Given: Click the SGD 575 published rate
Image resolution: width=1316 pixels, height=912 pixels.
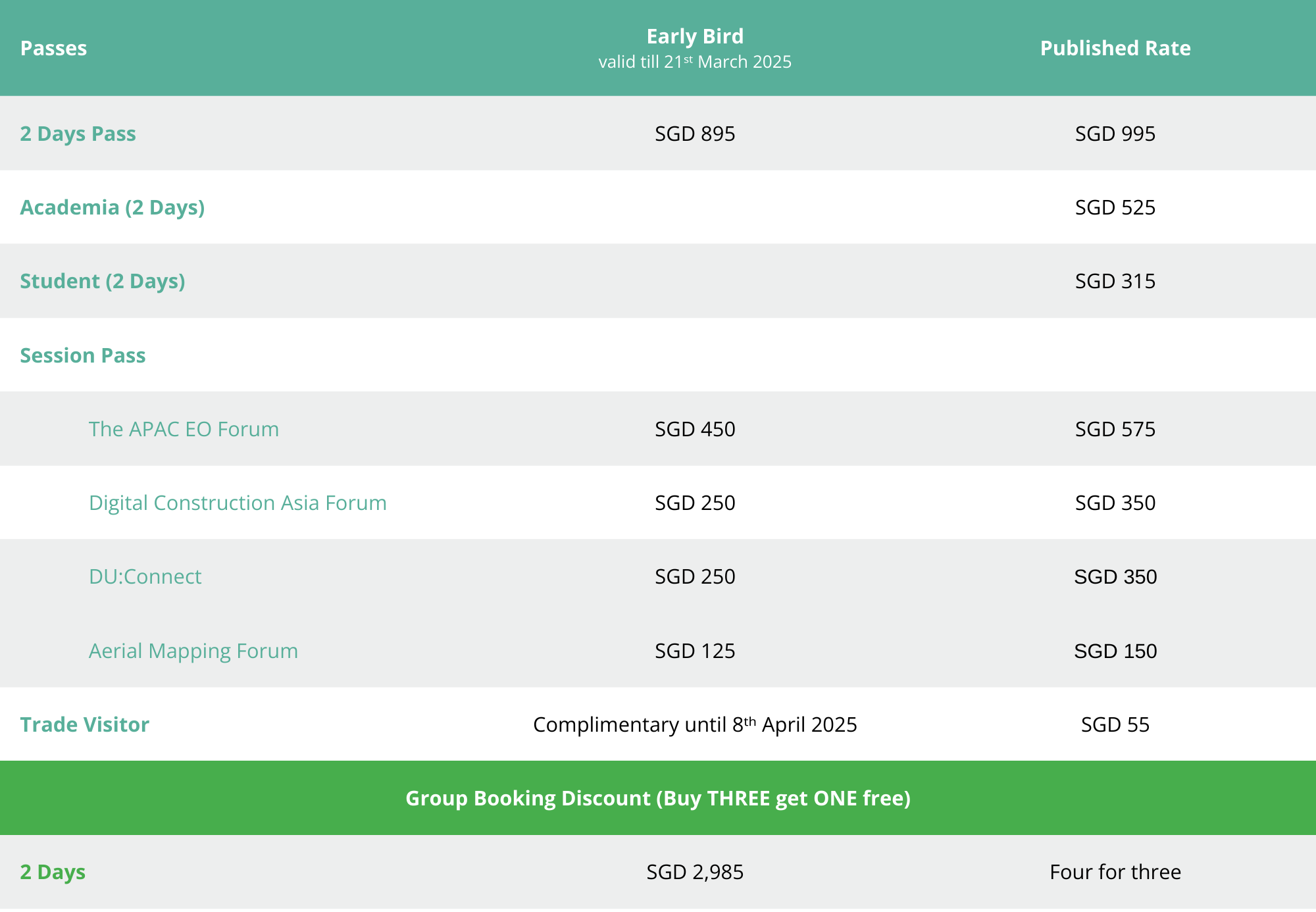Looking at the screenshot, I should (x=1115, y=429).
